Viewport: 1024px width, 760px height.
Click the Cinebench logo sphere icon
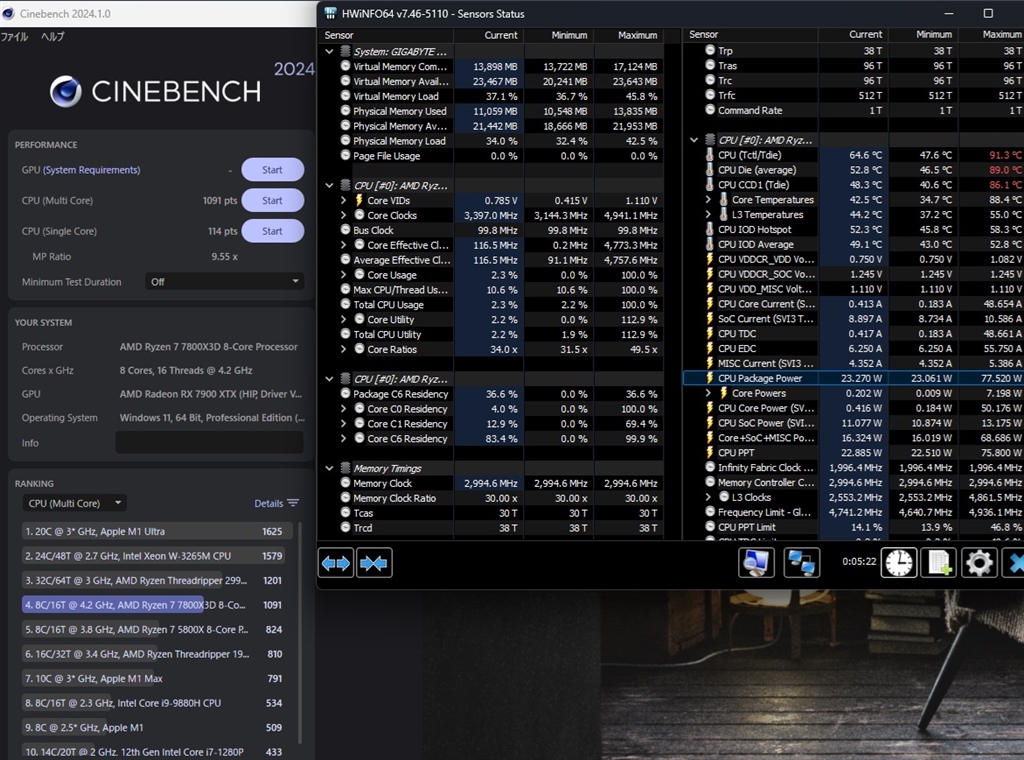point(65,91)
